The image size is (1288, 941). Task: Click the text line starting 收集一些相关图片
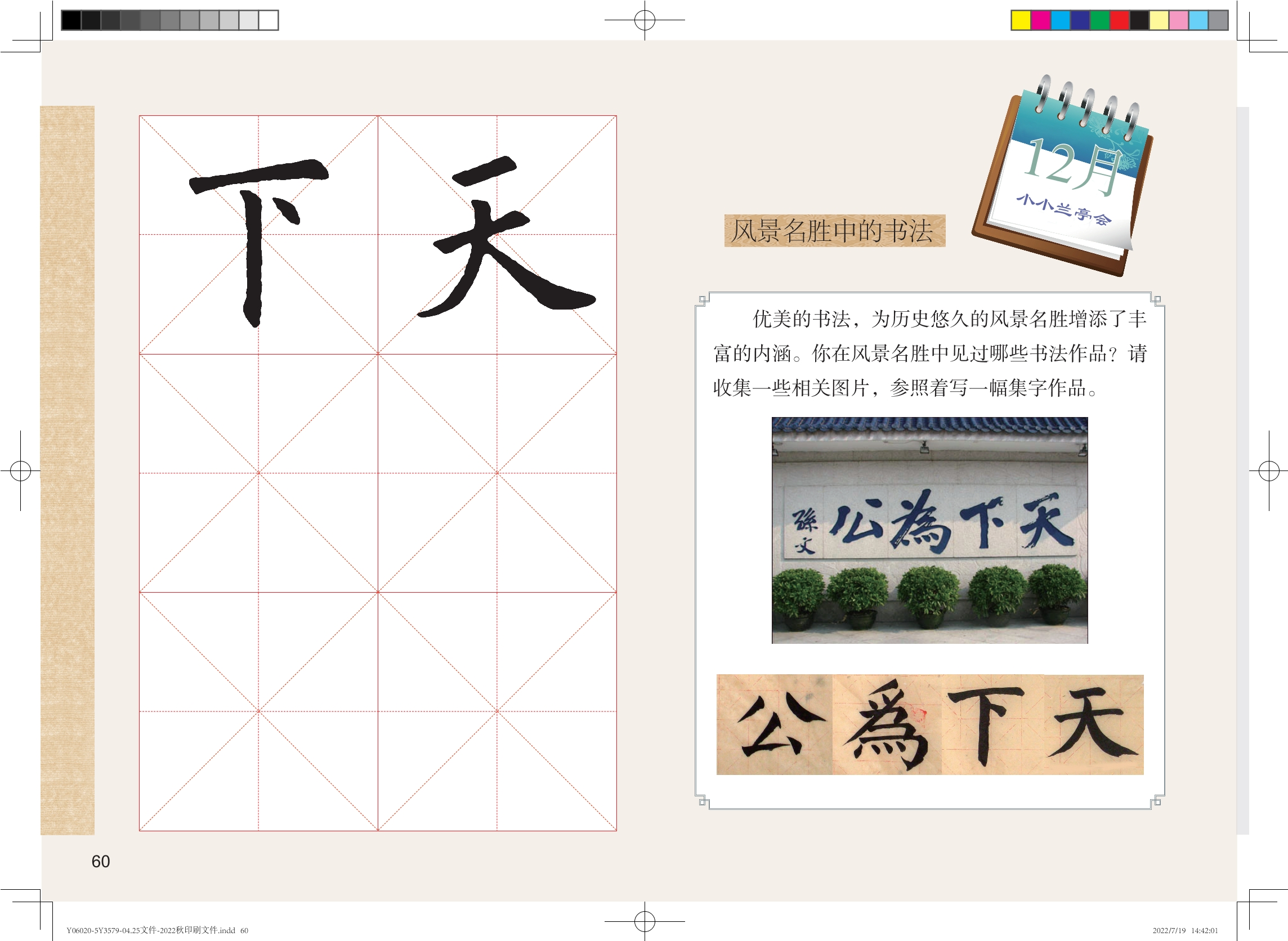pos(906,388)
